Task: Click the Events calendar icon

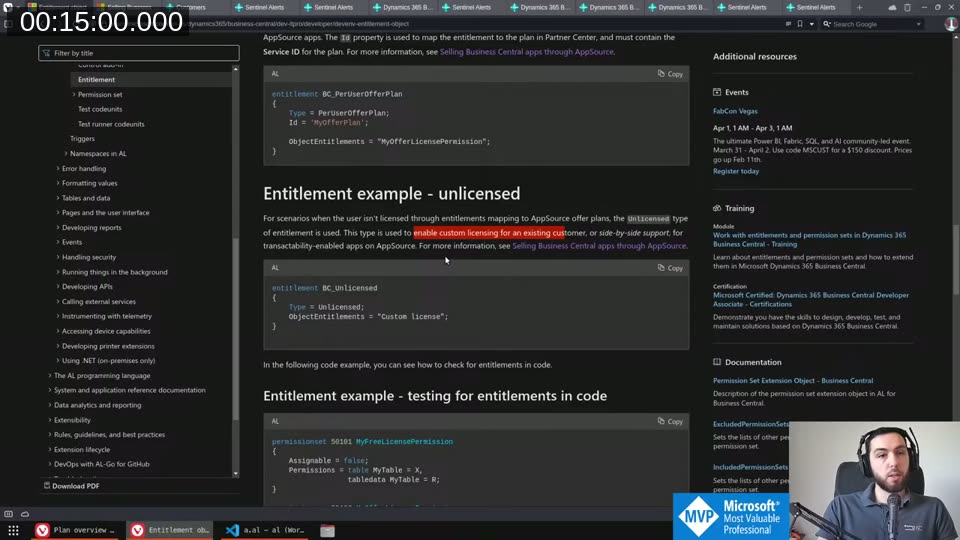Action: pyautogui.click(x=717, y=92)
